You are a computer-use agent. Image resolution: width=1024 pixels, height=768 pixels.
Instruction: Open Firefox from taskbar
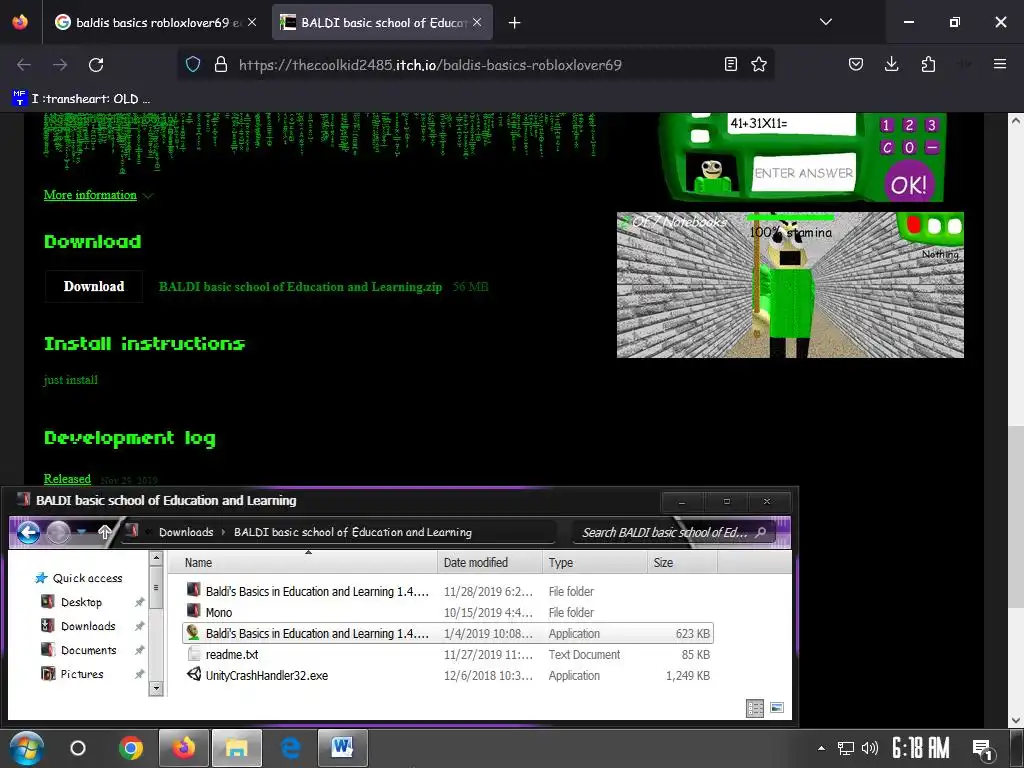pos(184,748)
